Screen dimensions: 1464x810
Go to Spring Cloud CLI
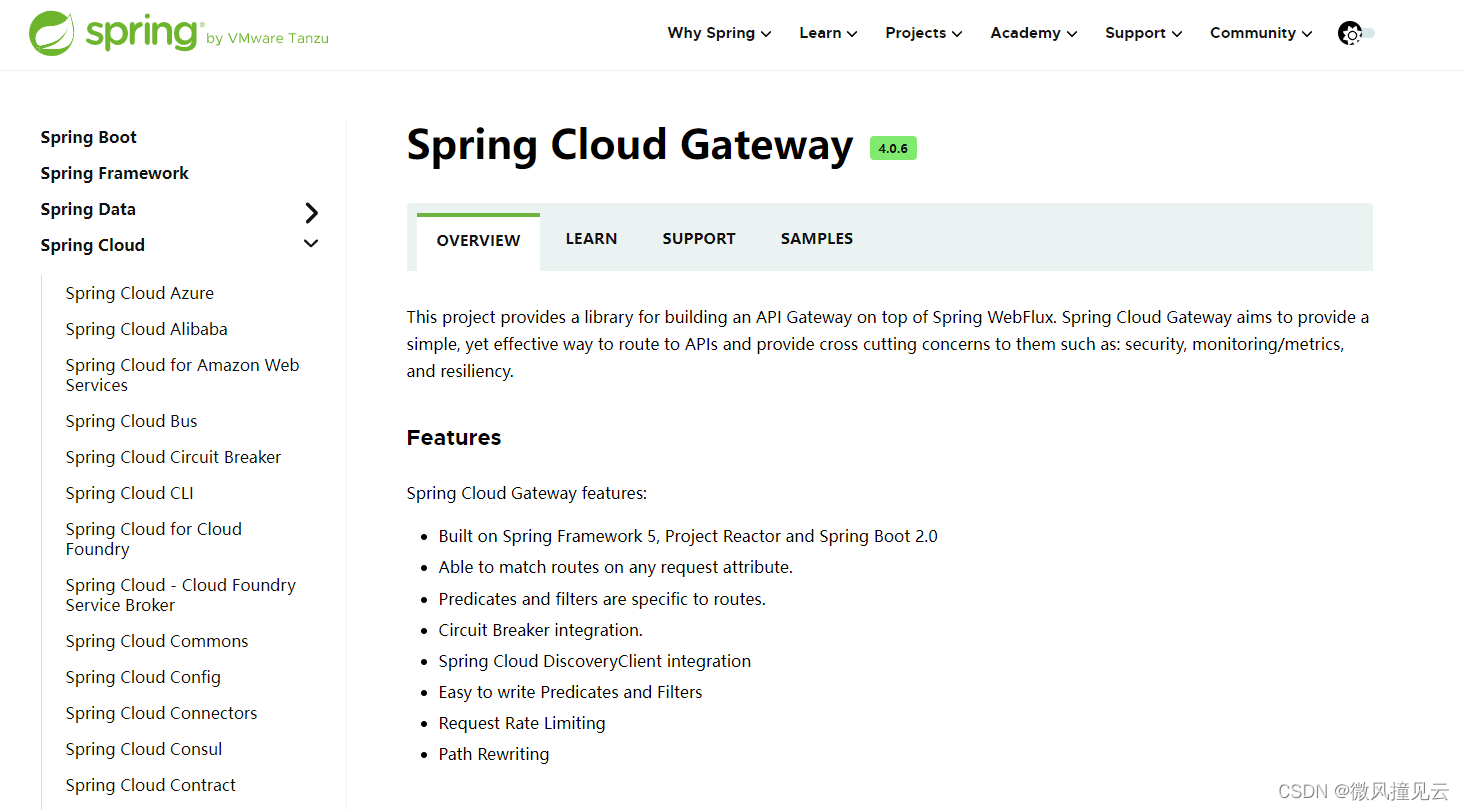(130, 493)
